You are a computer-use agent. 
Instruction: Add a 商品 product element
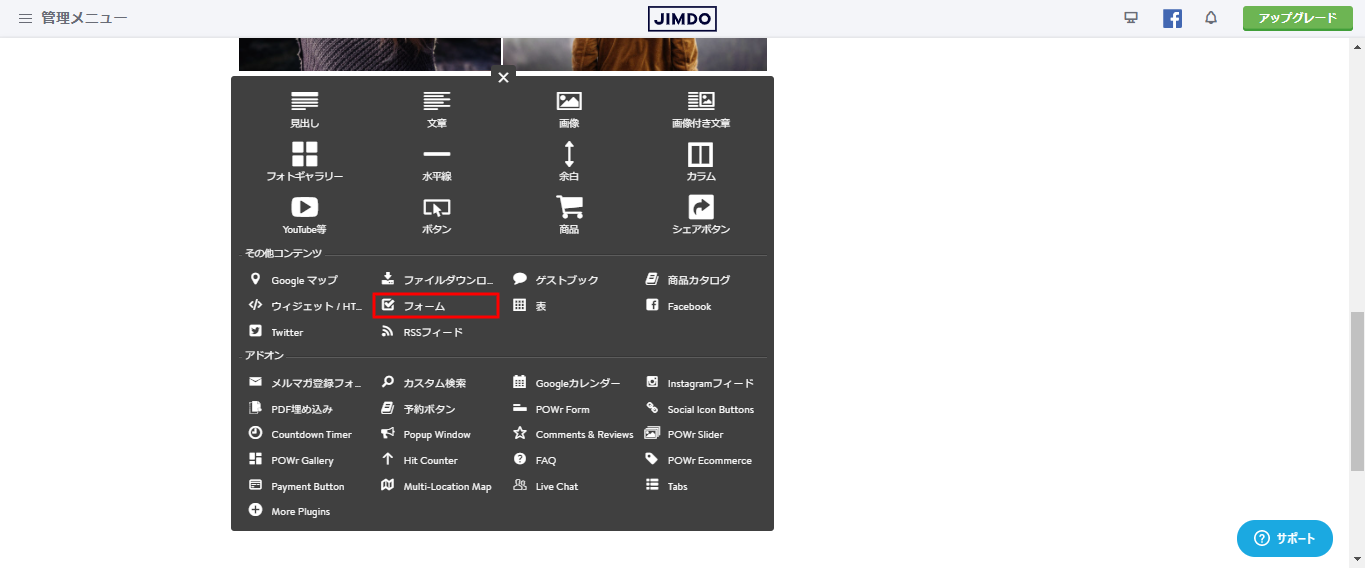[569, 215]
